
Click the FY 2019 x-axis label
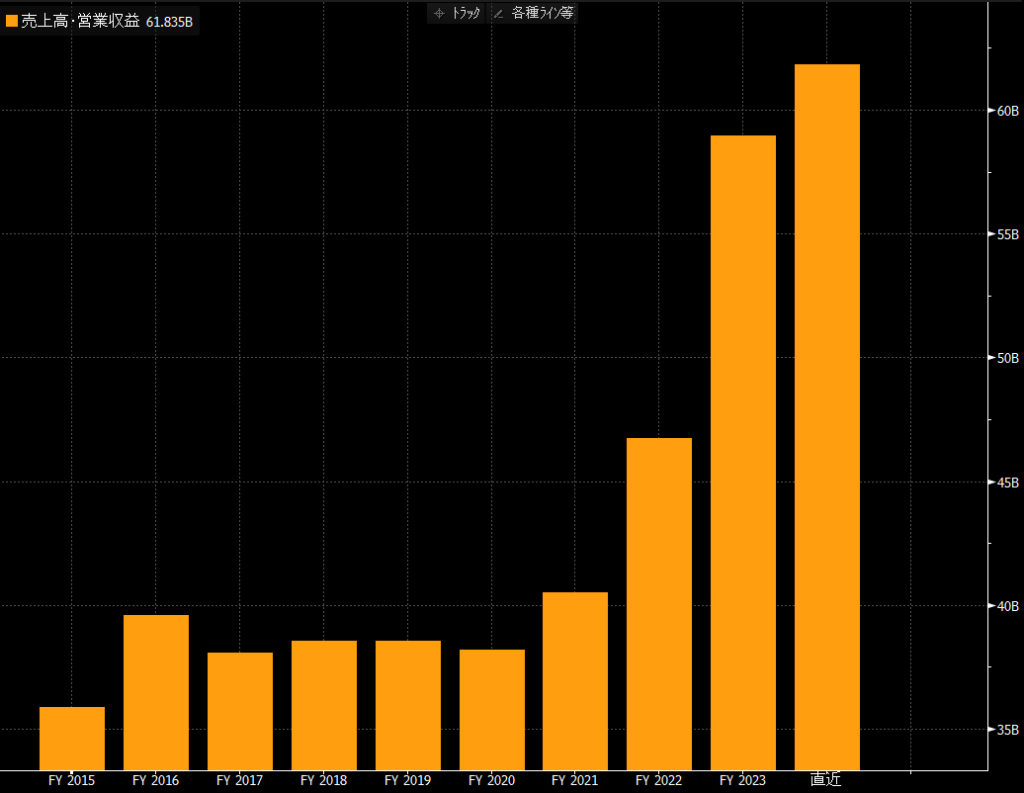pyautogui.click(x=407, y=780)
